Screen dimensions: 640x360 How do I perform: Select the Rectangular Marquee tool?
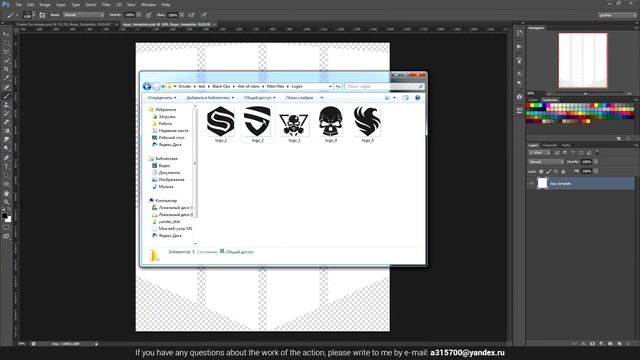coord(6,43)
